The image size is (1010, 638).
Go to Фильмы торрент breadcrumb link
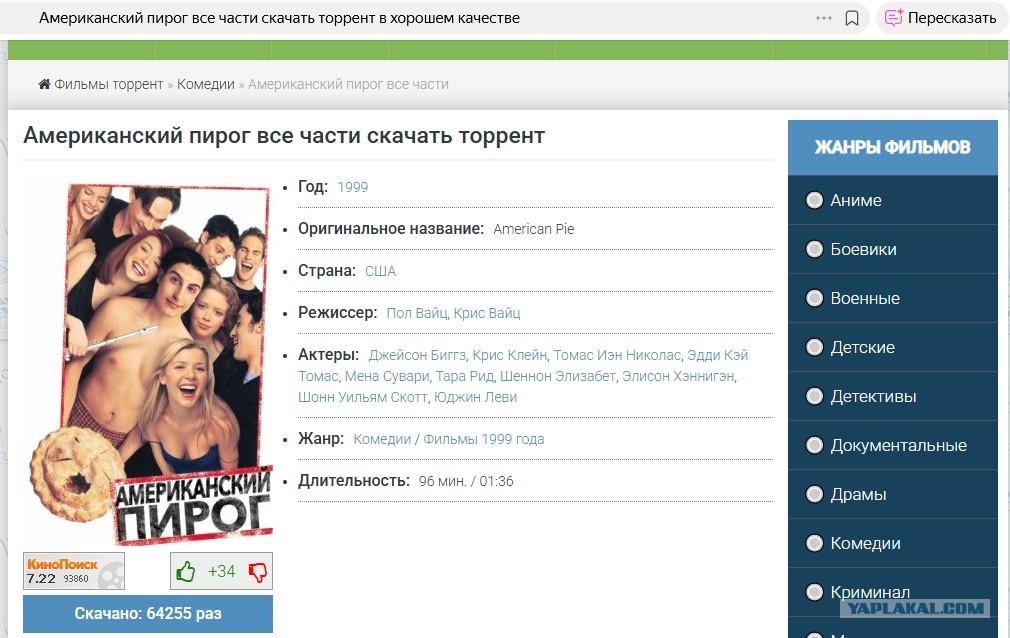coord(108,84)
